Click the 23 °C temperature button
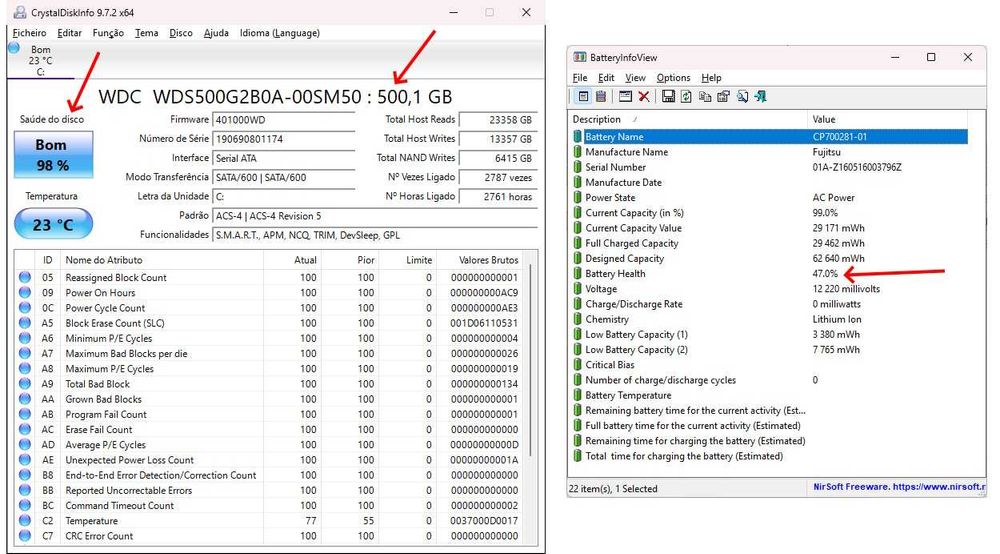Screen dimensions: 1000x554 pos(51,224)
